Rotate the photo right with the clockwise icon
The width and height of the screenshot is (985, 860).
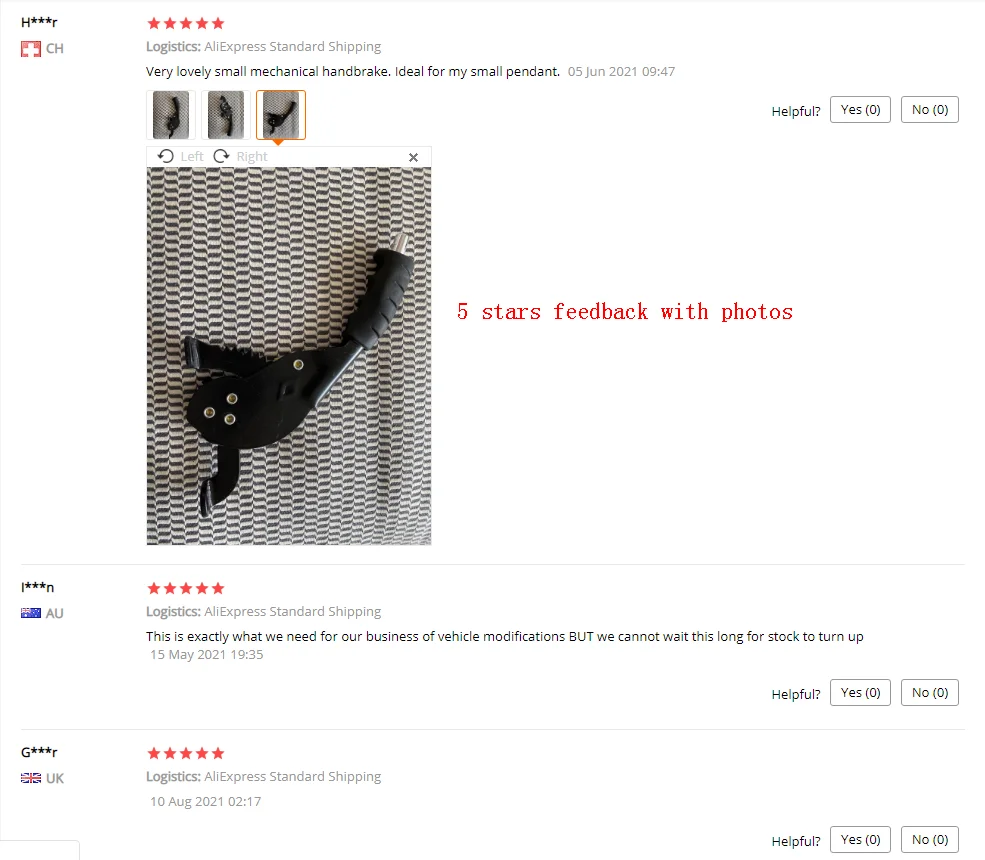pyautogui.click(x=221, y=156)
